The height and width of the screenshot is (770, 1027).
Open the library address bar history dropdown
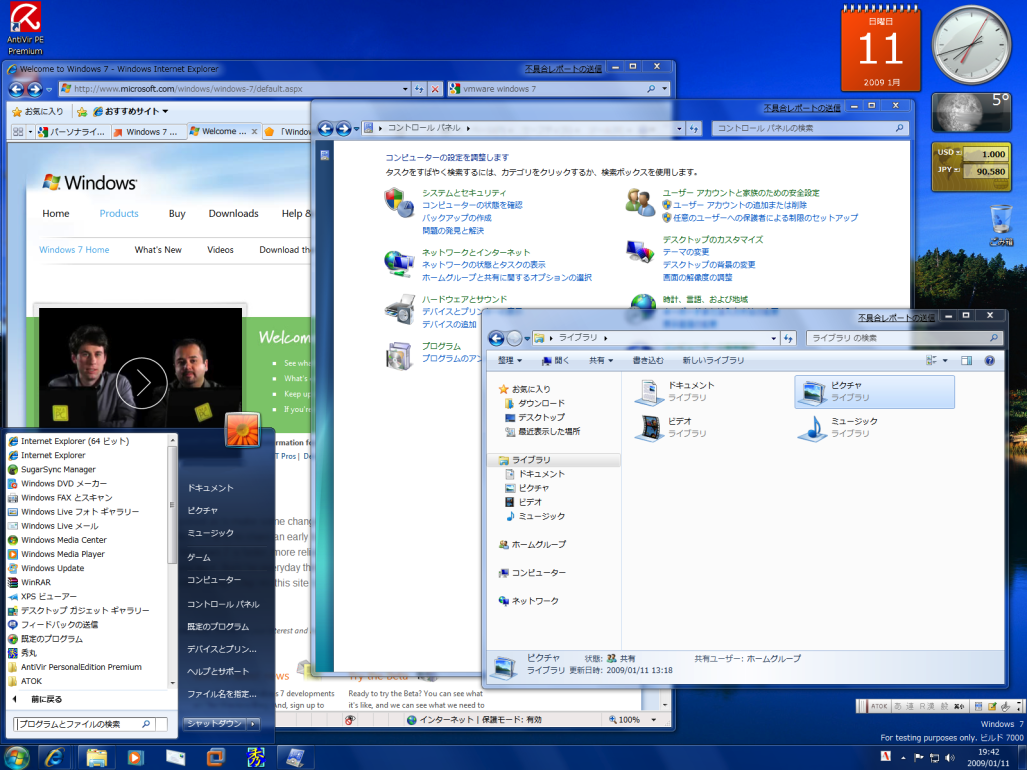pyautogui.click(x=774, y=339)
